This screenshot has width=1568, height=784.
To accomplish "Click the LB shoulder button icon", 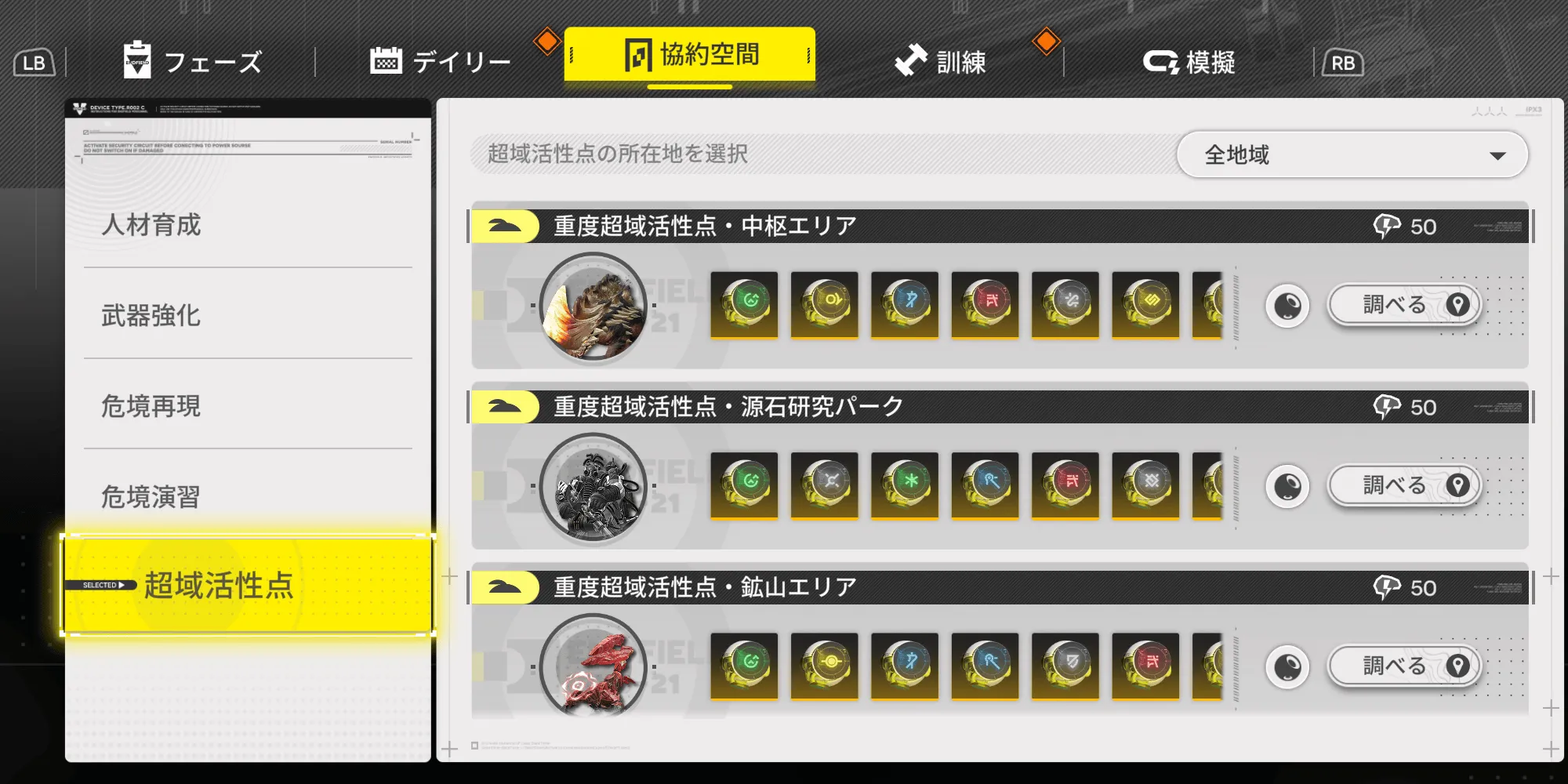I will click(34, 63).
